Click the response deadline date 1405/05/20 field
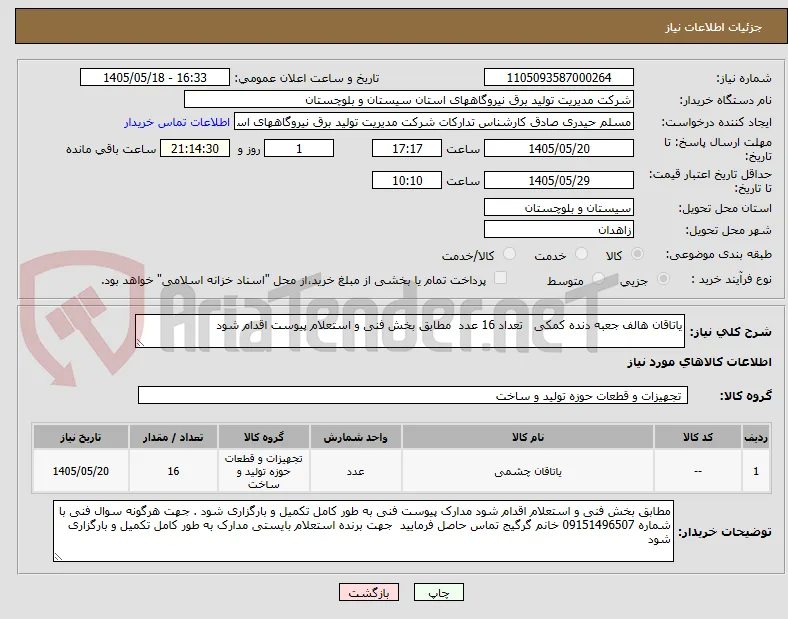Screen dimensions: 788x619 pyautogui.click(x=559, y=148)
